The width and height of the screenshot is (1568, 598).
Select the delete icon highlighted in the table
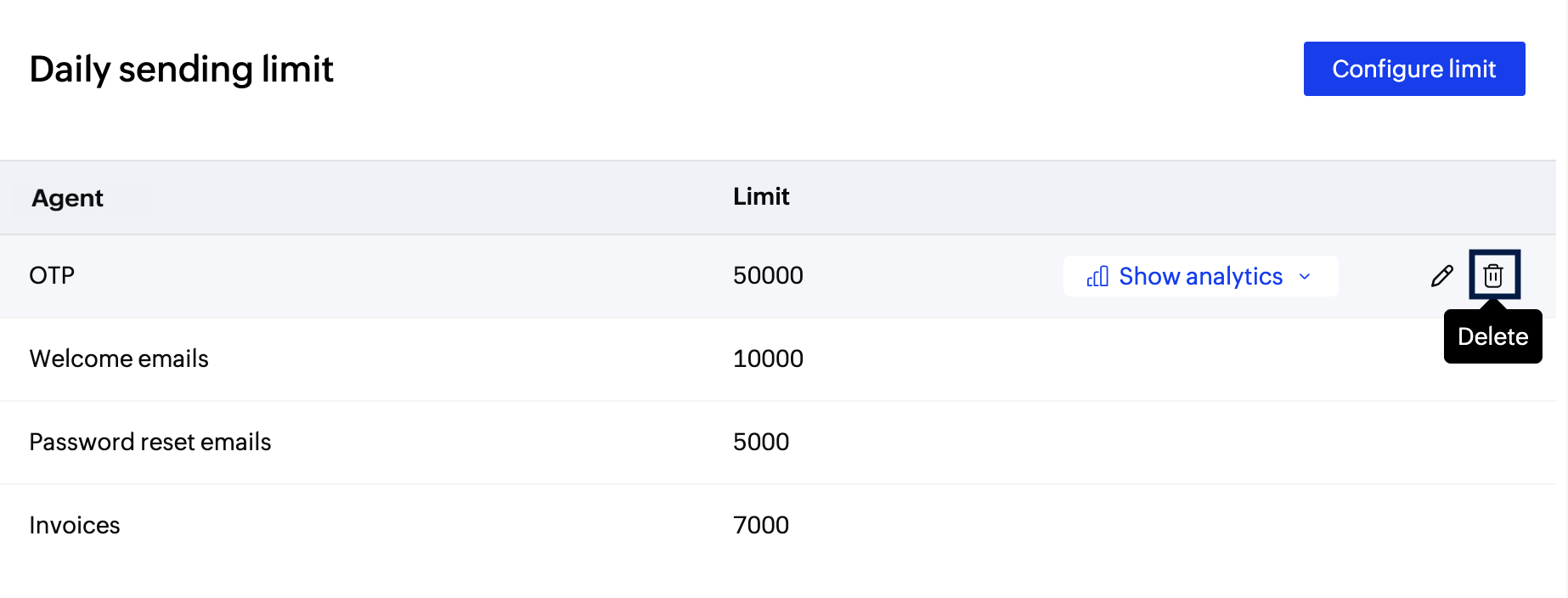pyautogui.click(x=1494, y=275)
